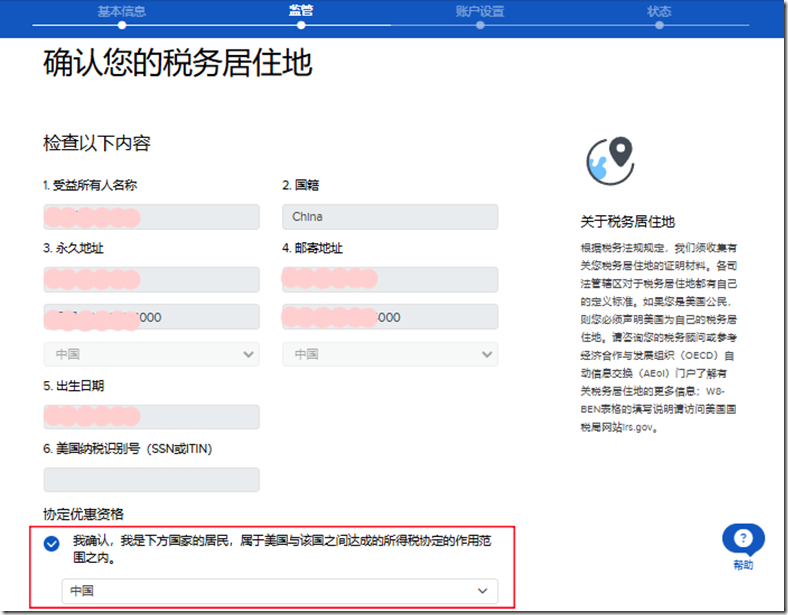Click the second 邮寄地址 address line
Image resolution: width=788 pixels, height=615 pixels.
tap(390, 317)
